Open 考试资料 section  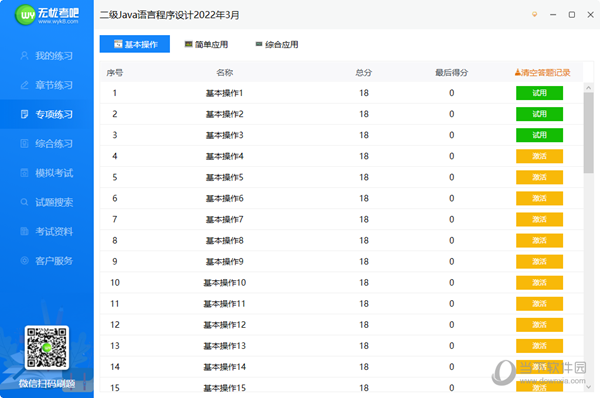coord(47,232)
